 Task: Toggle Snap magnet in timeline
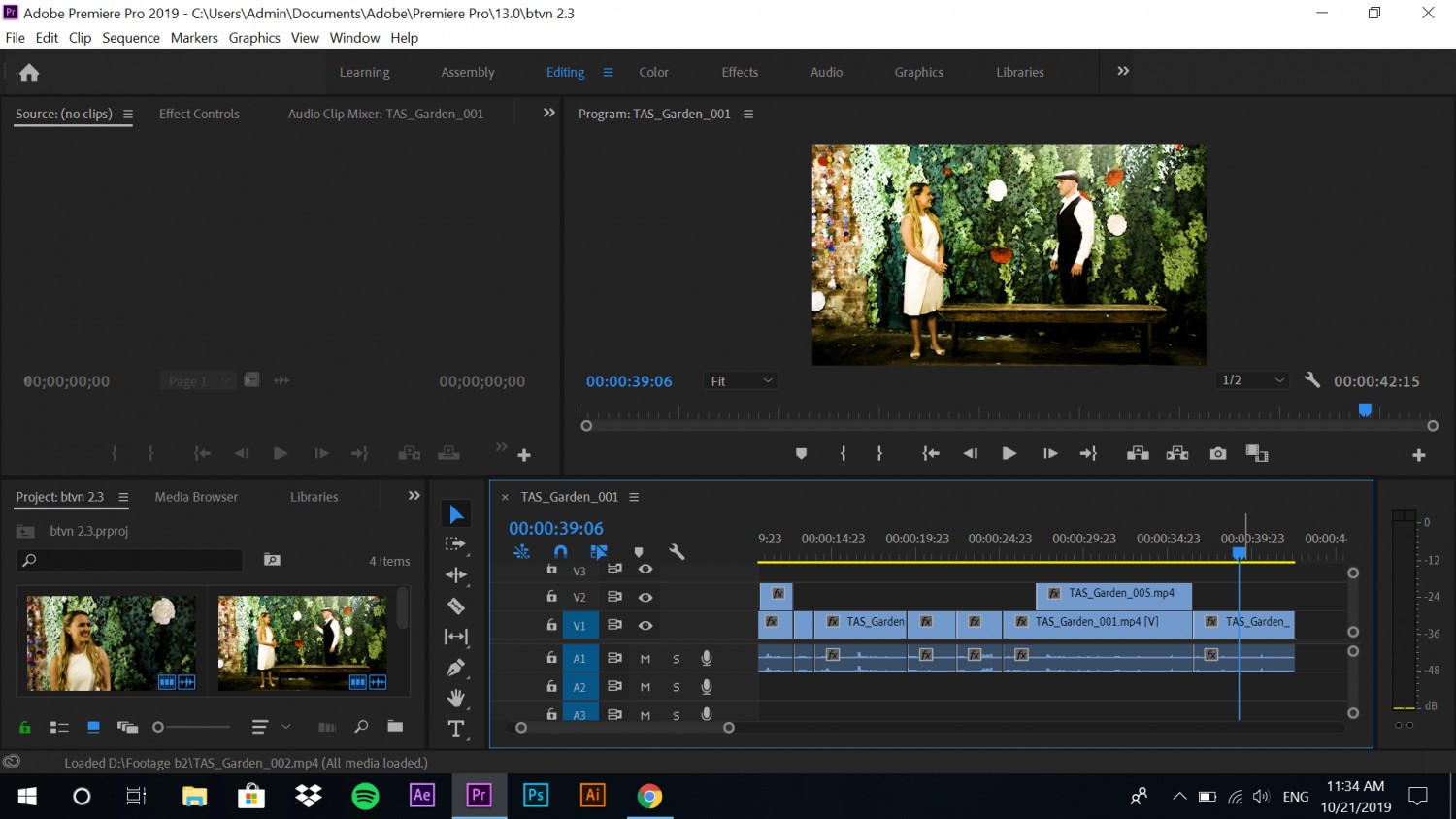point(560,552)
